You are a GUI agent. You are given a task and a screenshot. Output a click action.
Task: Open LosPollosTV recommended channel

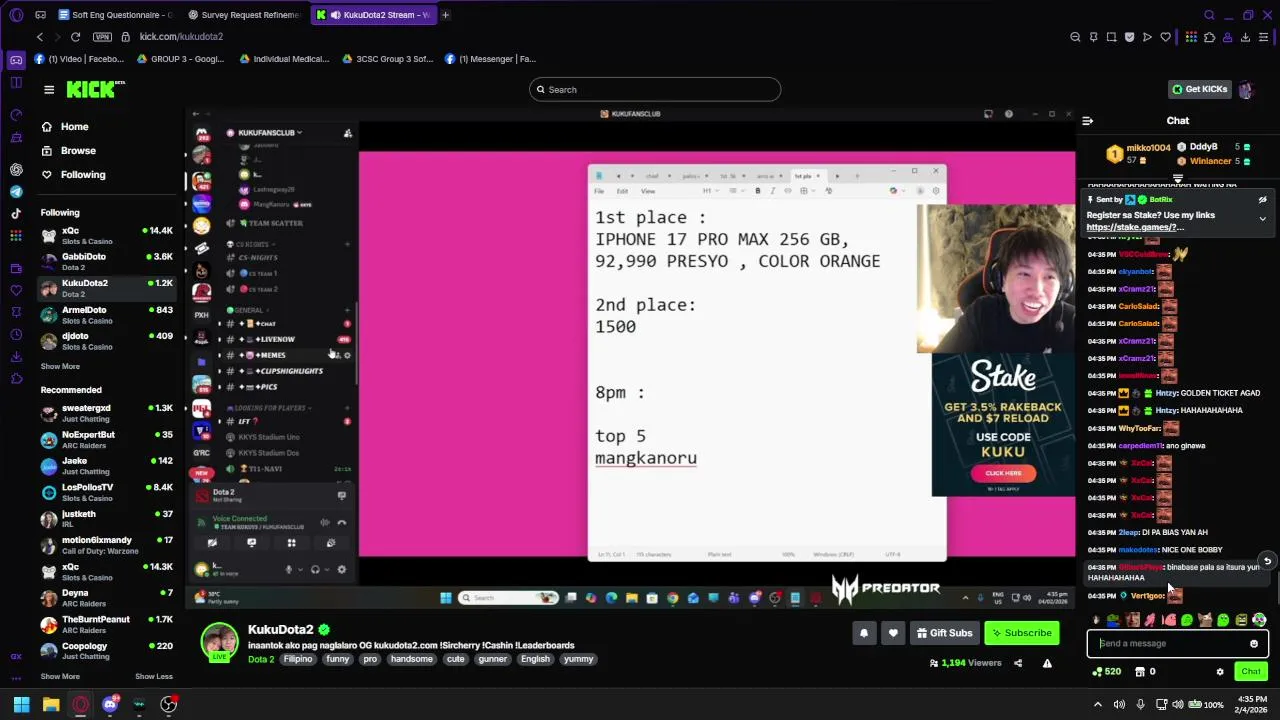(106, 492)
